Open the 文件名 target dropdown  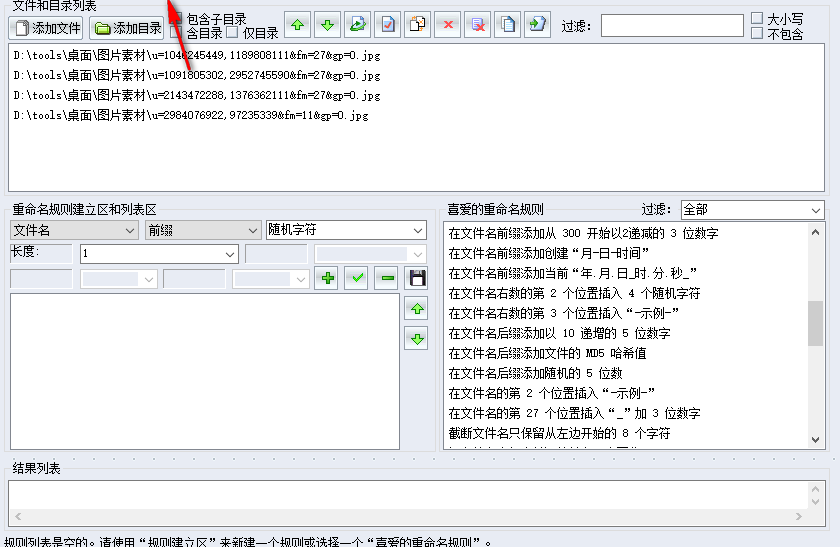point(74,230)
